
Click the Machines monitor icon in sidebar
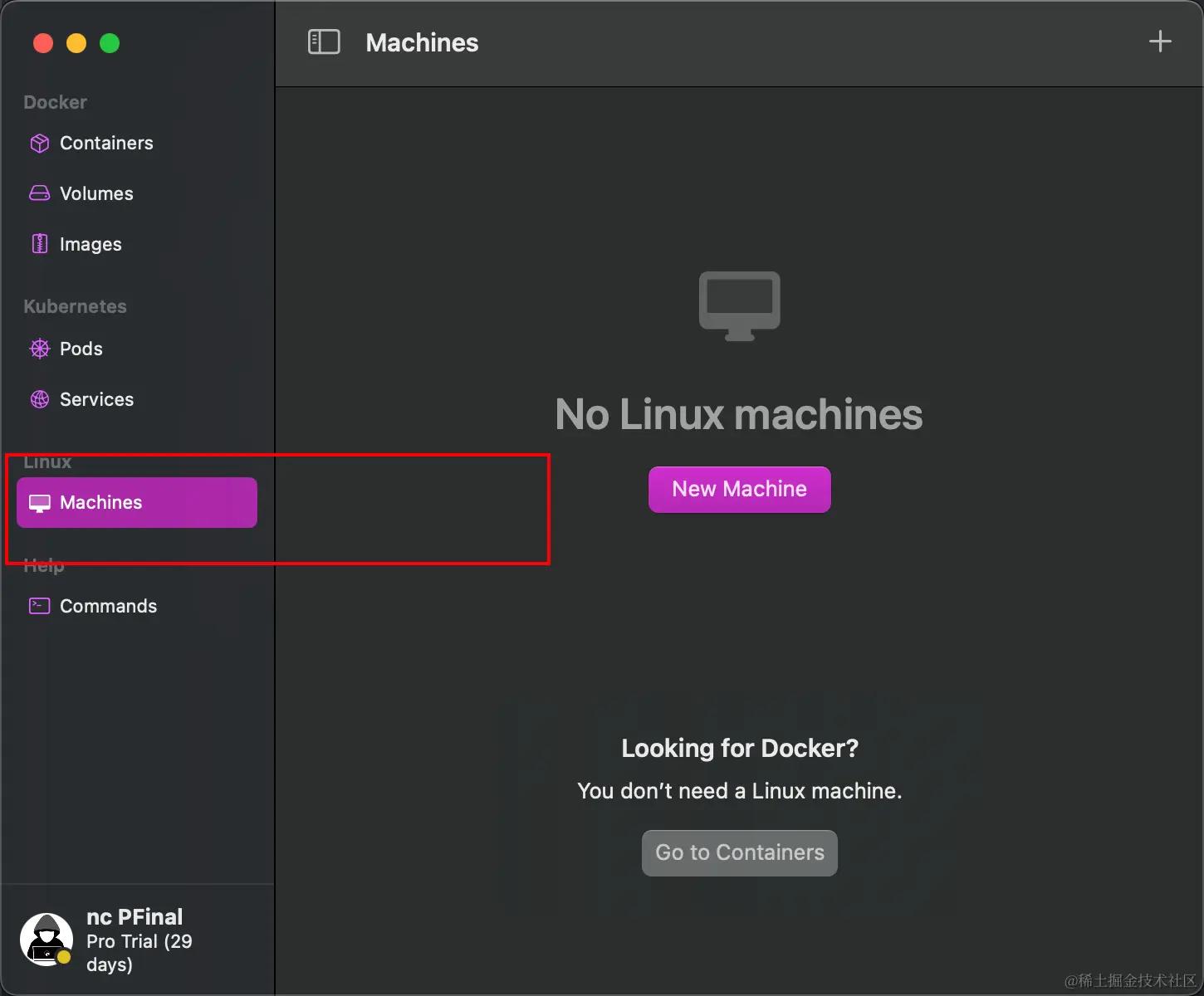(x=40, y=503)
